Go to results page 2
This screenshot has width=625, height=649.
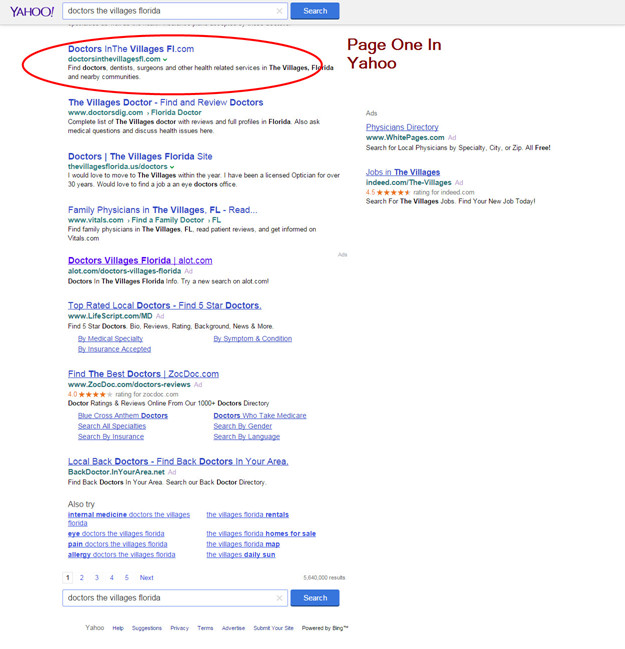pyautogui.click(x=82, y=578)
